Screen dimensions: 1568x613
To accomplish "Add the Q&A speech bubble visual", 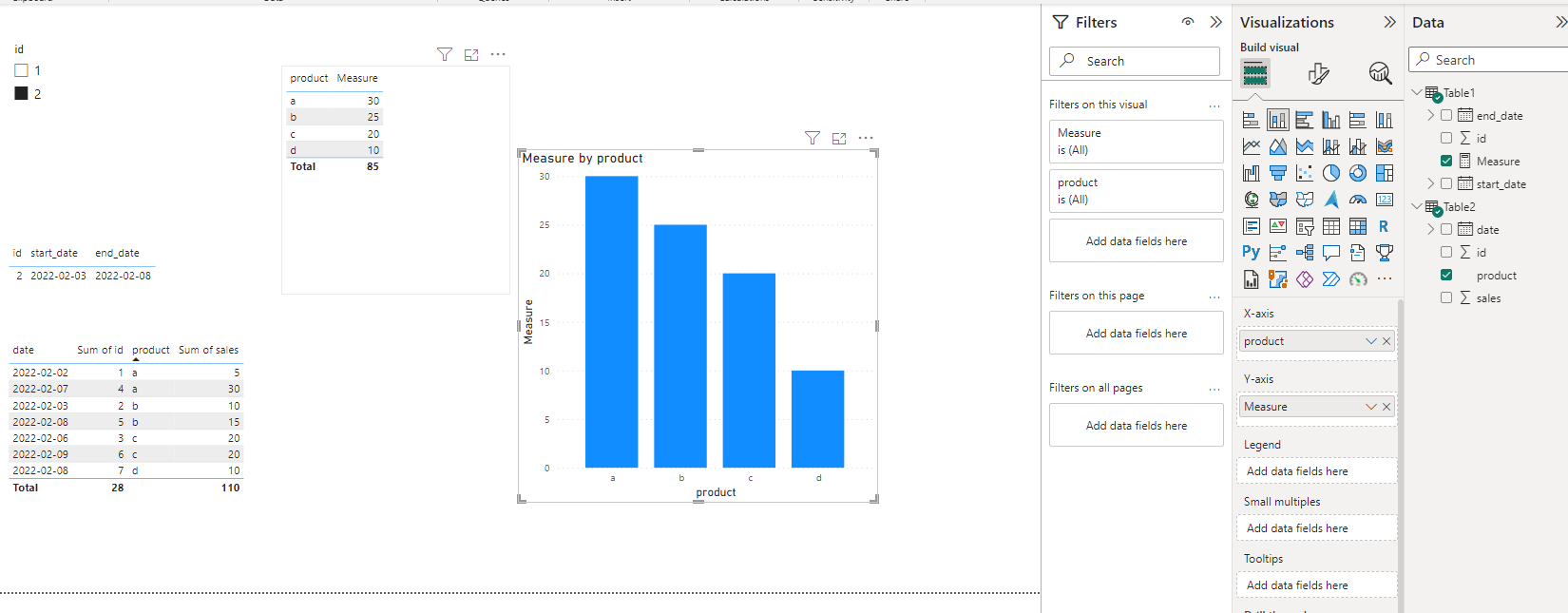I will pyautogui.click(x=1331, y=253).
